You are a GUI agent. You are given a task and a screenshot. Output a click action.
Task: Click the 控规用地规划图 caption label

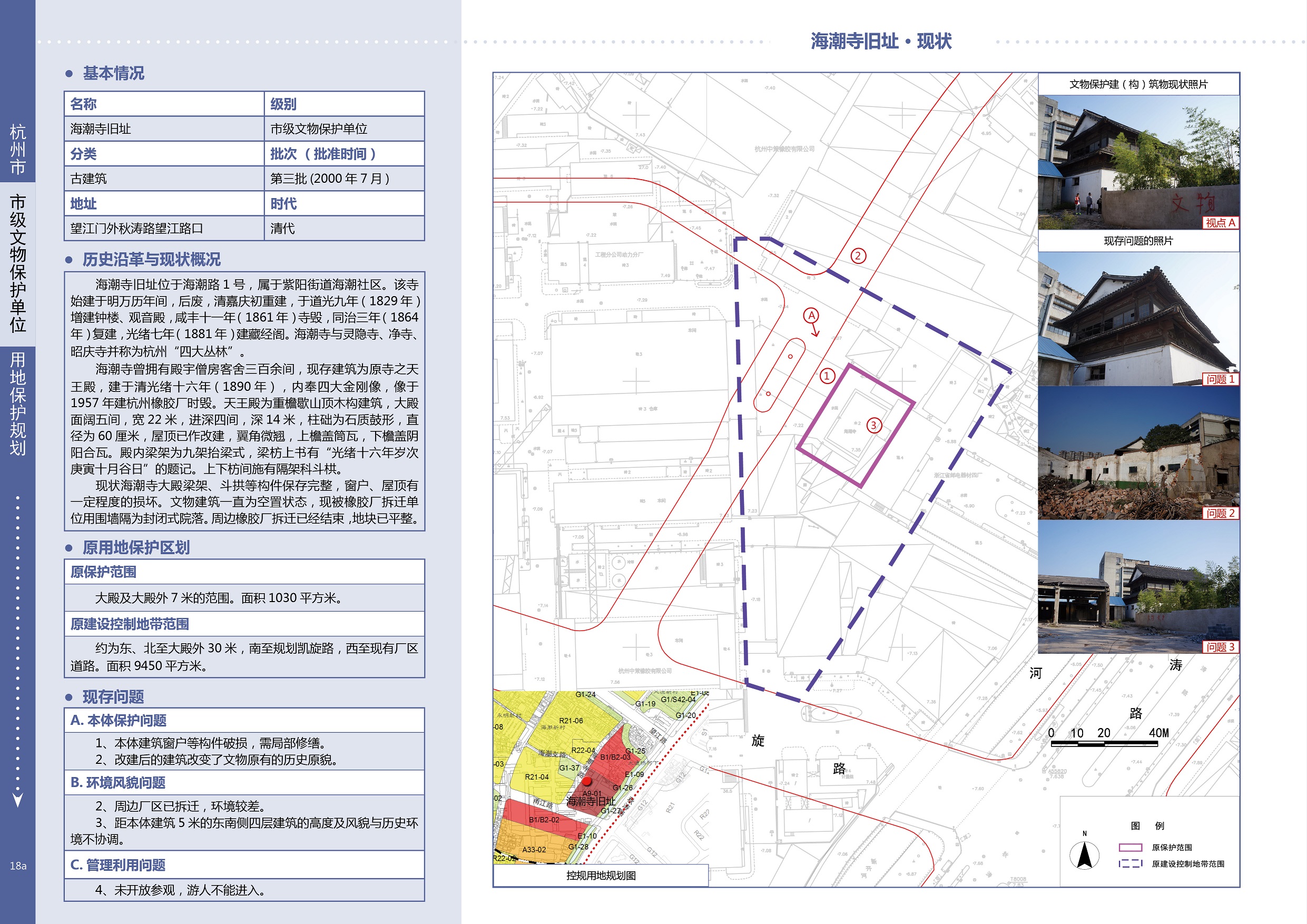(601, 876)
